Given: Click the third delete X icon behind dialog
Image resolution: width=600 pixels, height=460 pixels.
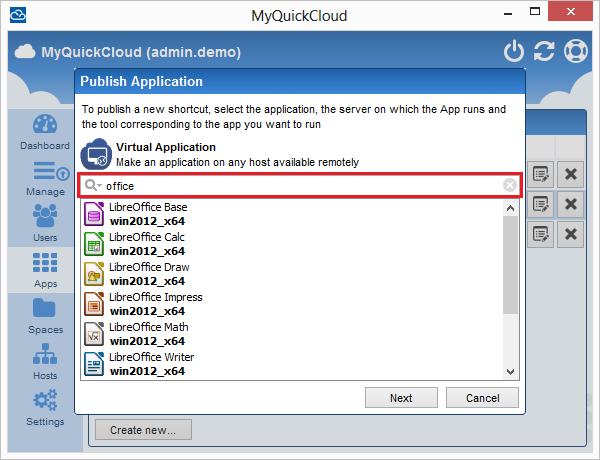Looking at the screenshot, I should (x=571, y=234).
